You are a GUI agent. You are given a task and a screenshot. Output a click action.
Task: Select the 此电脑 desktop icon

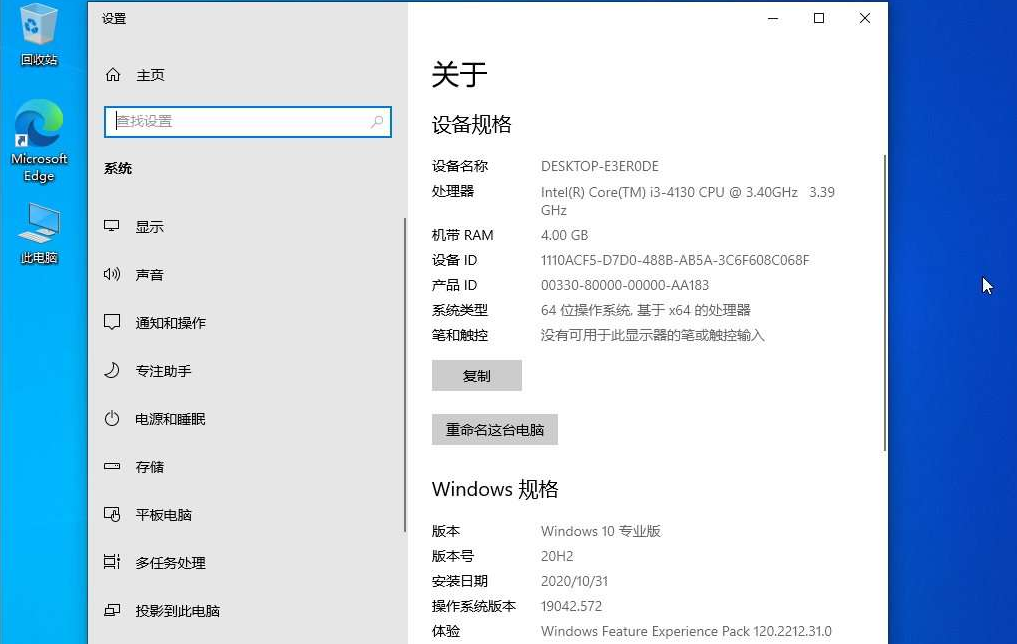39,233
